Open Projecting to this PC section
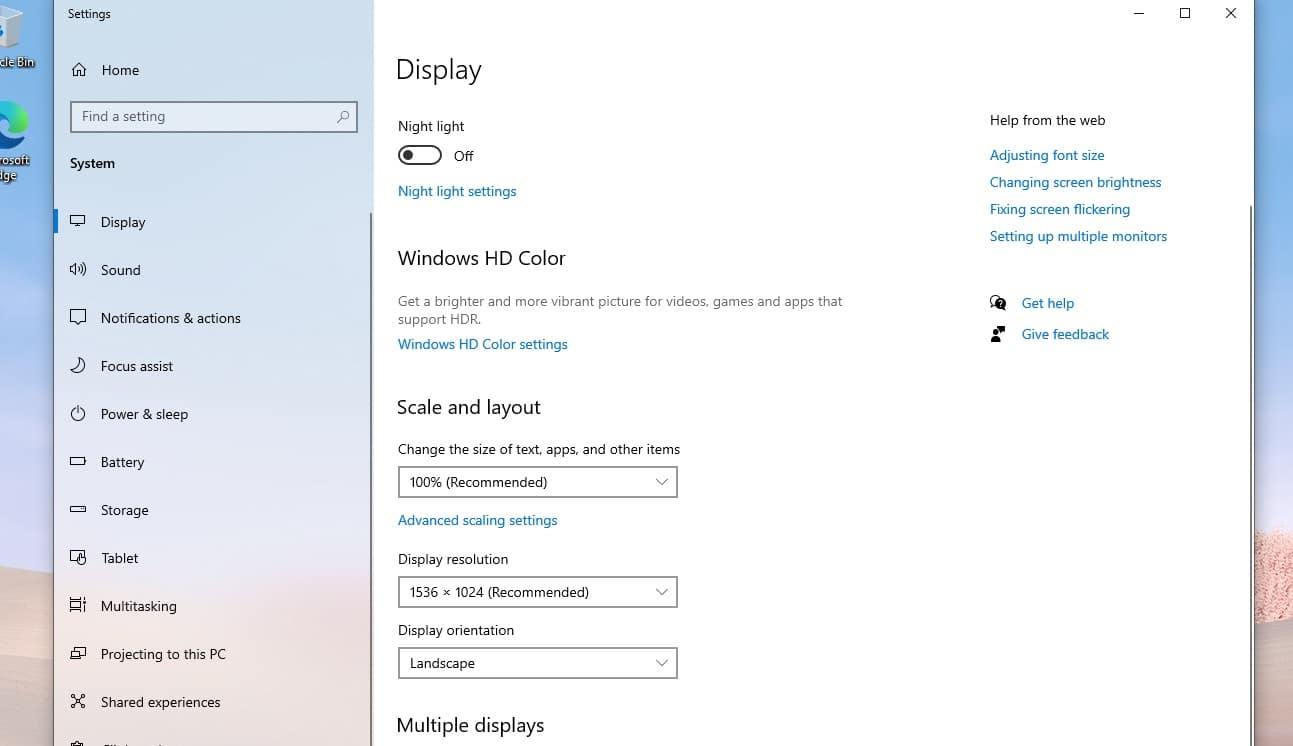 pyautogui.click(x=163, y=654)
